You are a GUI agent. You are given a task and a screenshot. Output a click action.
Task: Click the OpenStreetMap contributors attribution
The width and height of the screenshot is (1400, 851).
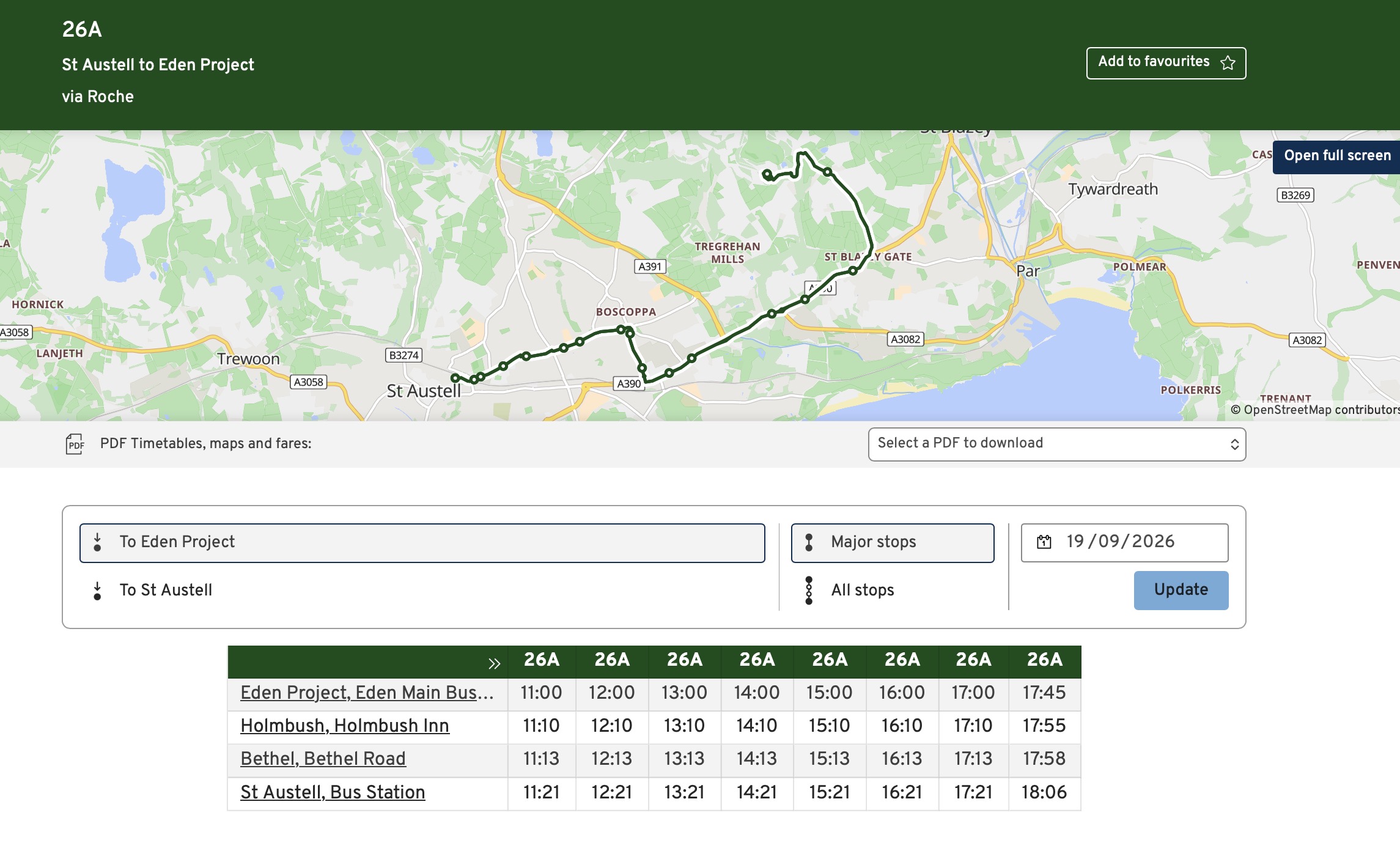point(1315,410)
